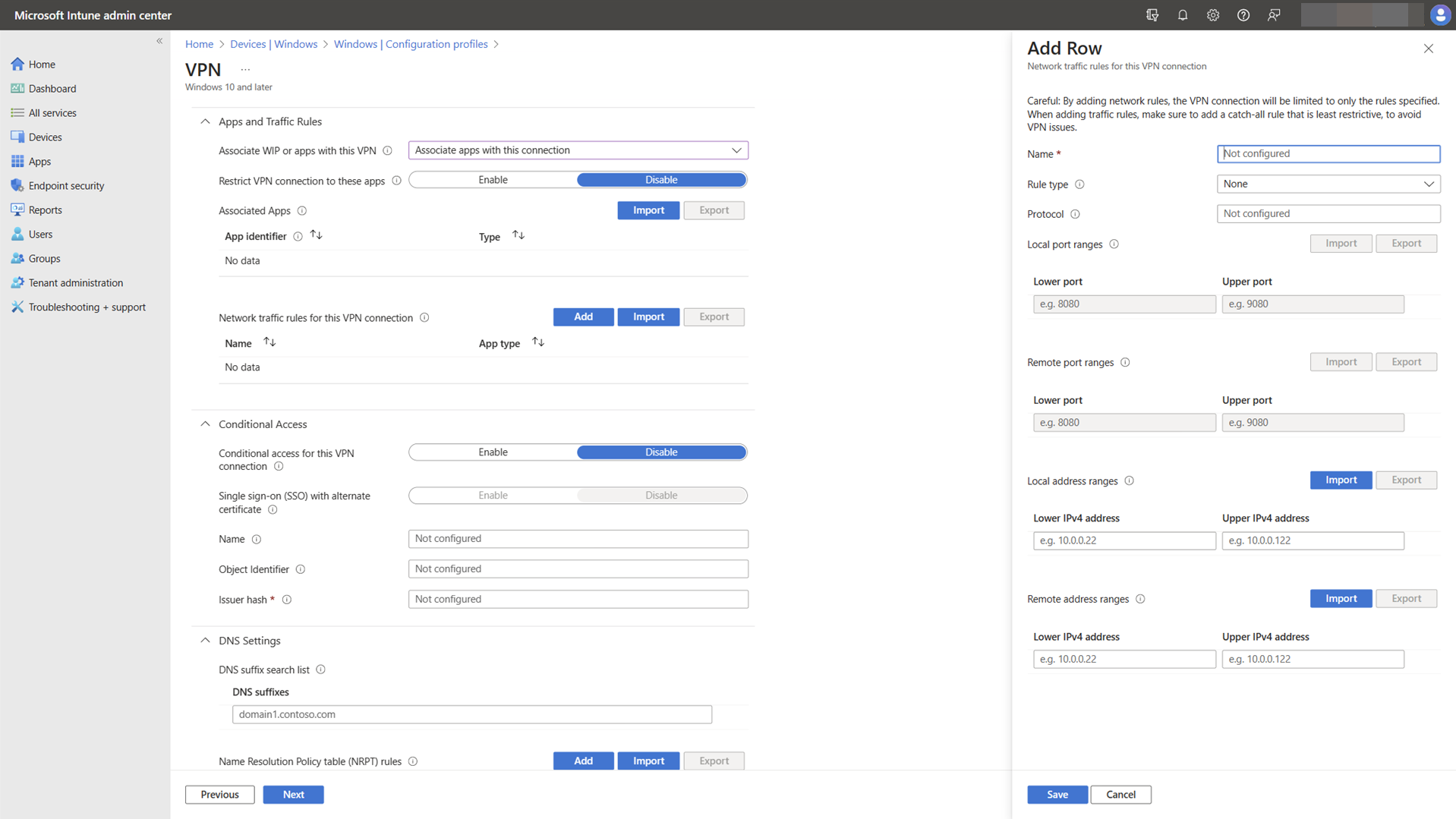Click Windows | Configuration profiles breadcrumb link
This screenshot has width=1456, height=819.
tap(411, 44)
